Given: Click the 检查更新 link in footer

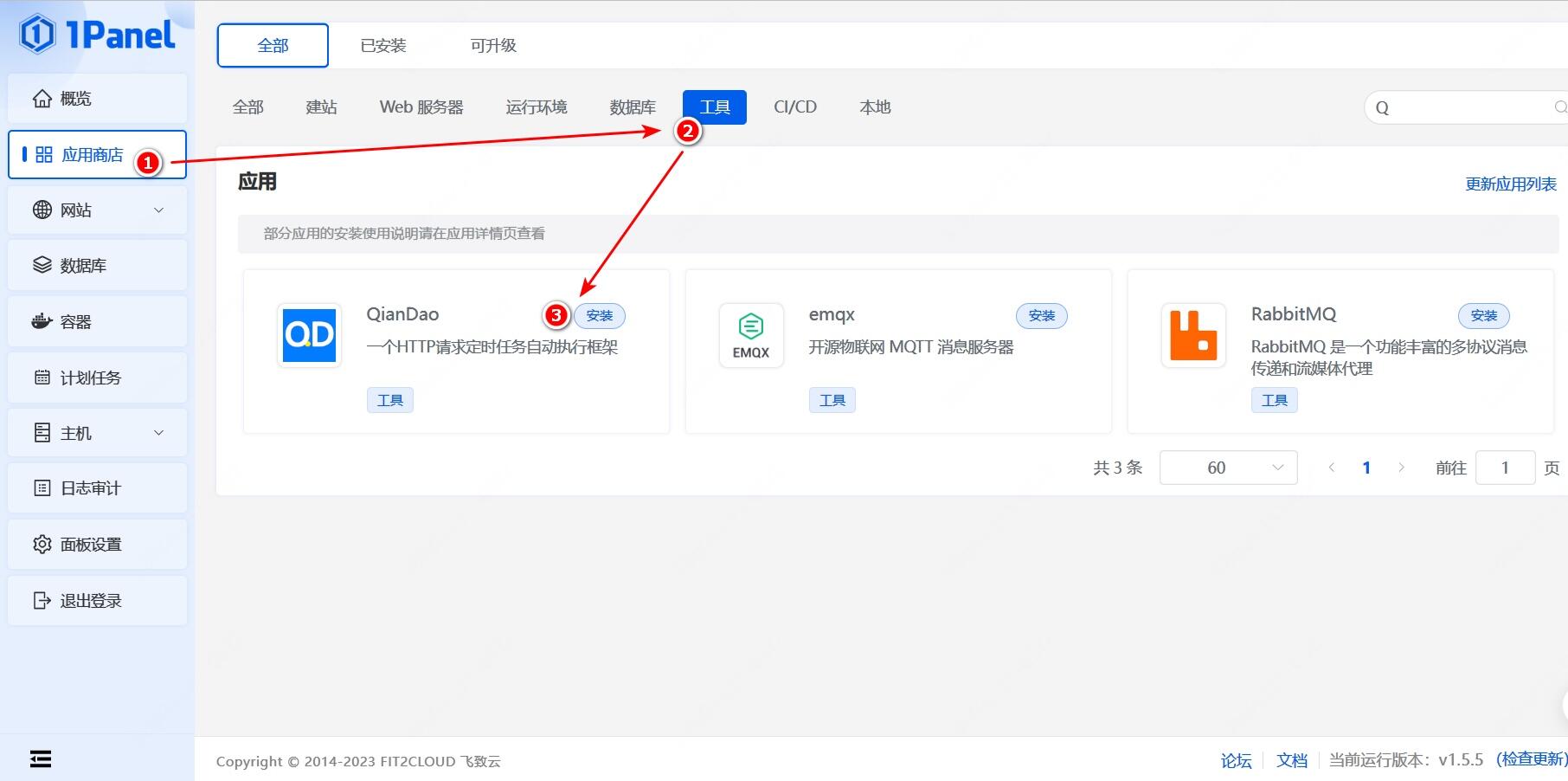Looking at the screenshot, I should pyautogui.click(x=1532, y=759).
